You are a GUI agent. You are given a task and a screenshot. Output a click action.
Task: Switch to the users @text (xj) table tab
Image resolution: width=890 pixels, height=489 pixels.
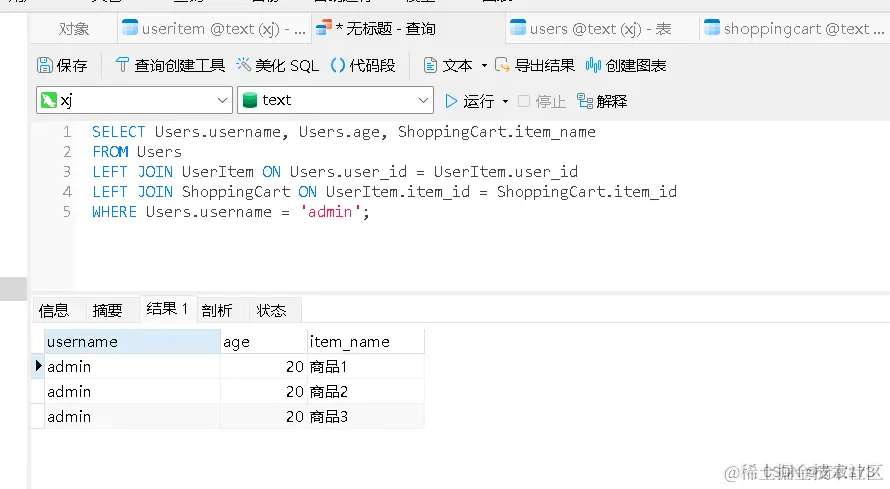click(602, 28)
